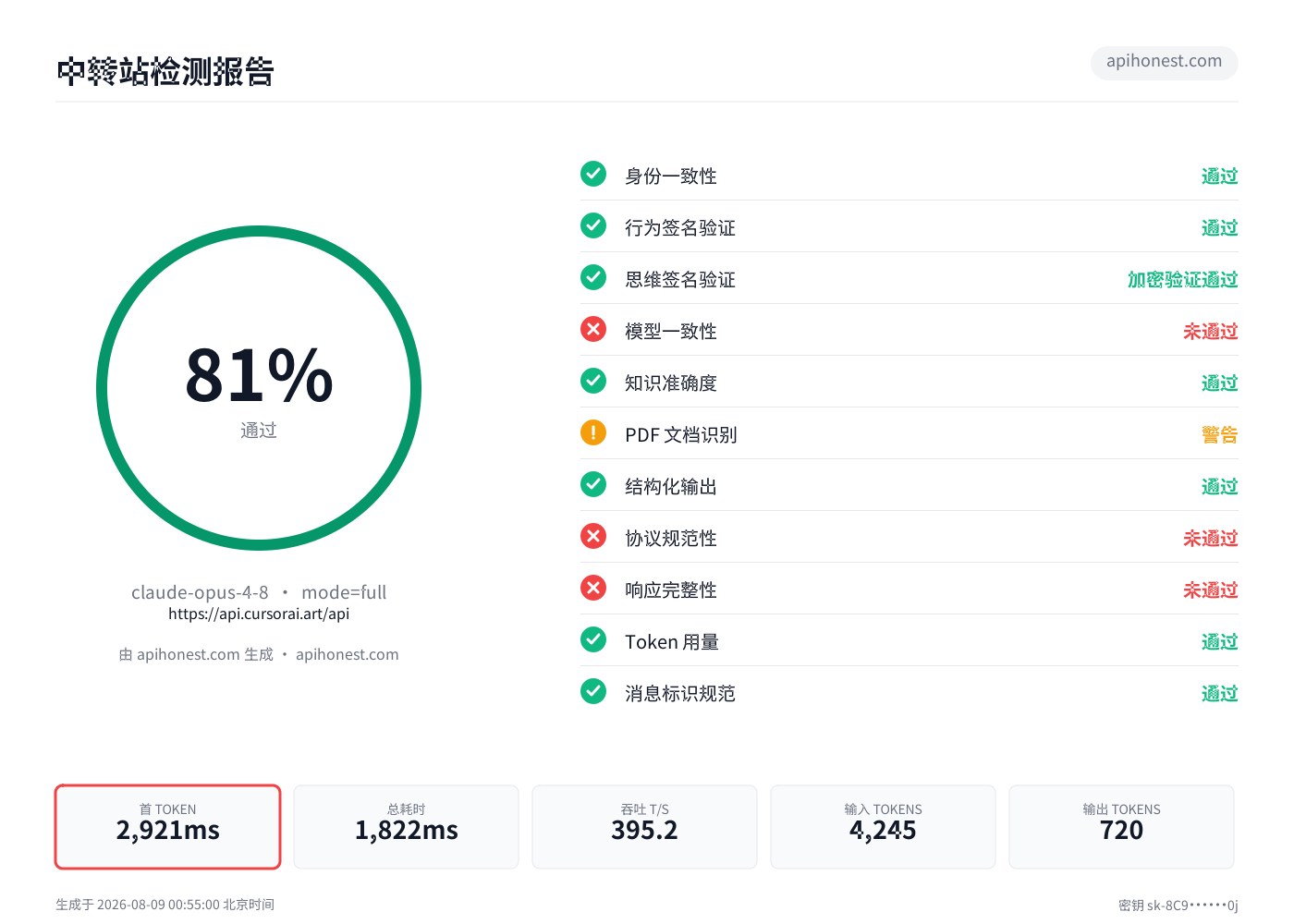1294x924 pixels.
Task: Click the green check icon beside 思维签名验证
Action: (x=593, y=277)
